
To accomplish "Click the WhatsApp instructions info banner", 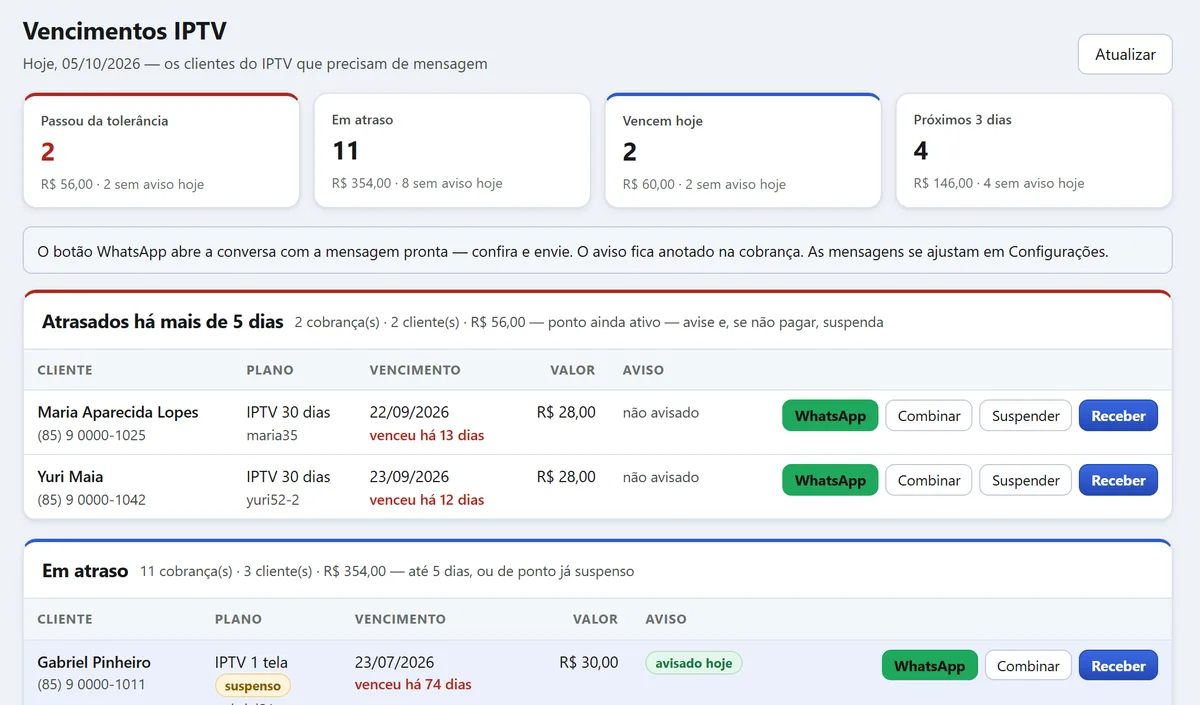I will point(598,251).
